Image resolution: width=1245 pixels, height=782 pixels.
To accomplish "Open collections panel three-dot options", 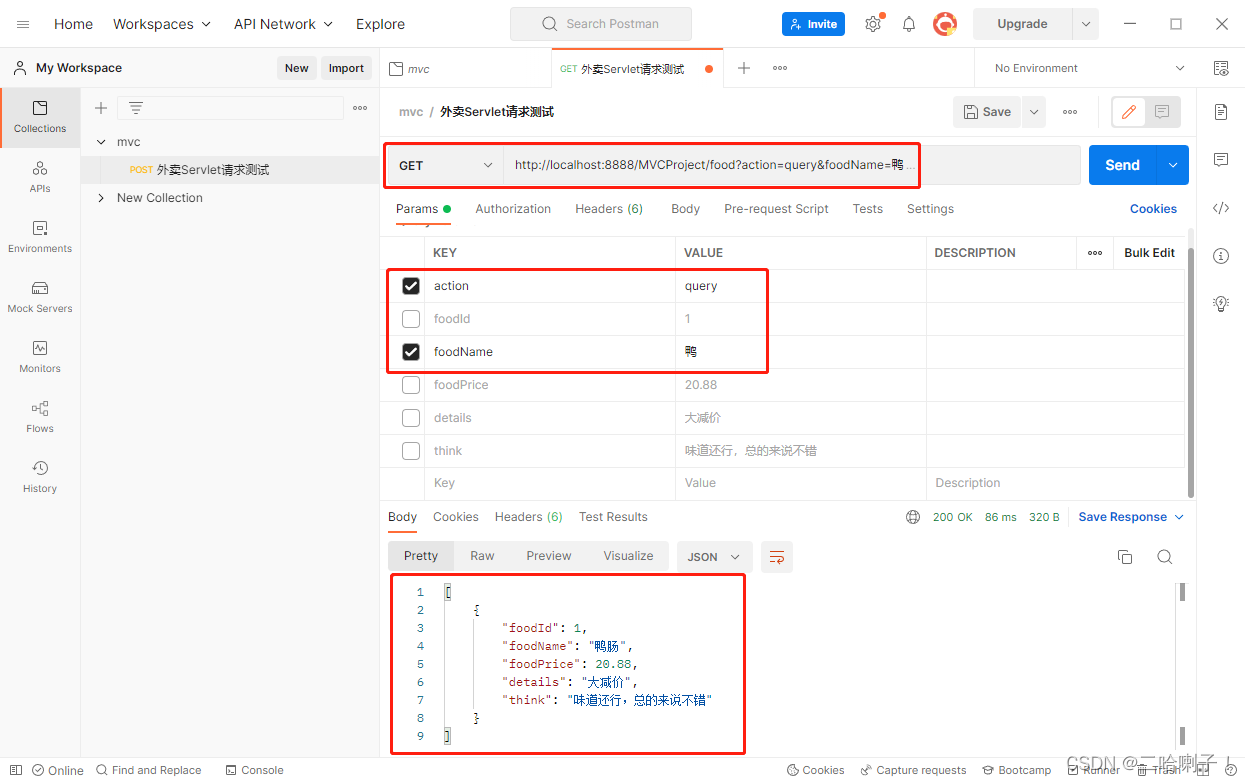I will coord(360,108).
